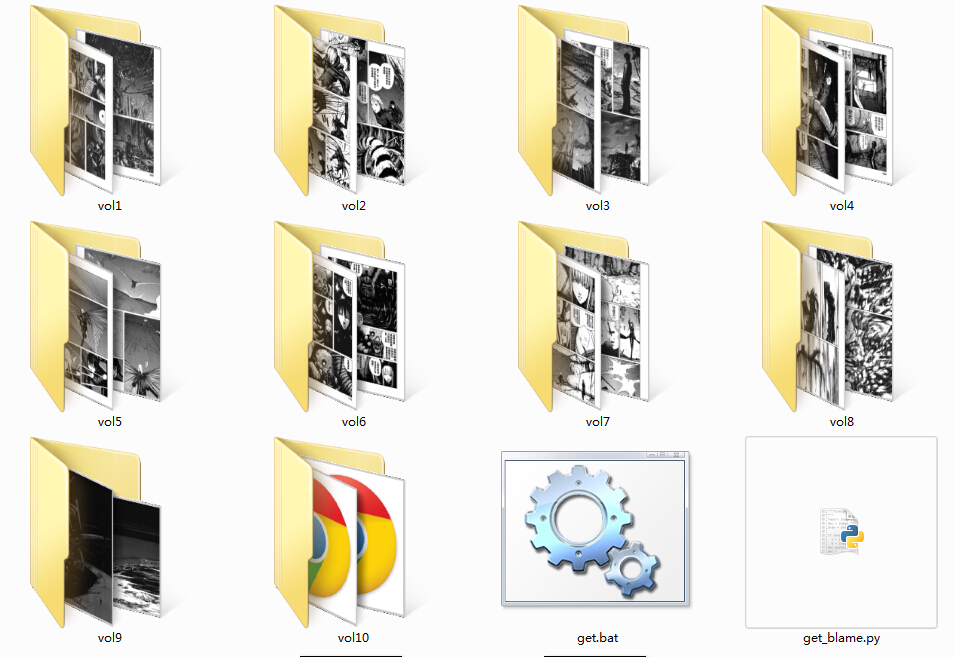Click the vol6 folder name label

(354, 421)
